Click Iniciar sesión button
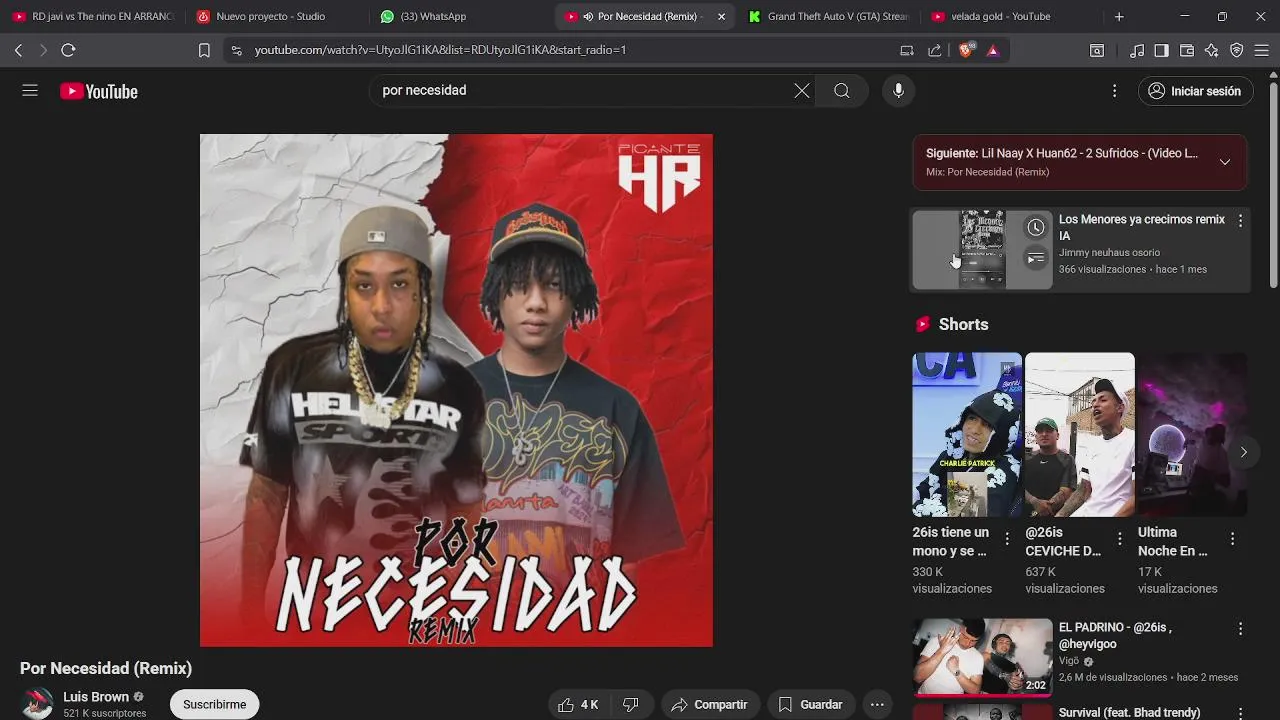 1195,91
